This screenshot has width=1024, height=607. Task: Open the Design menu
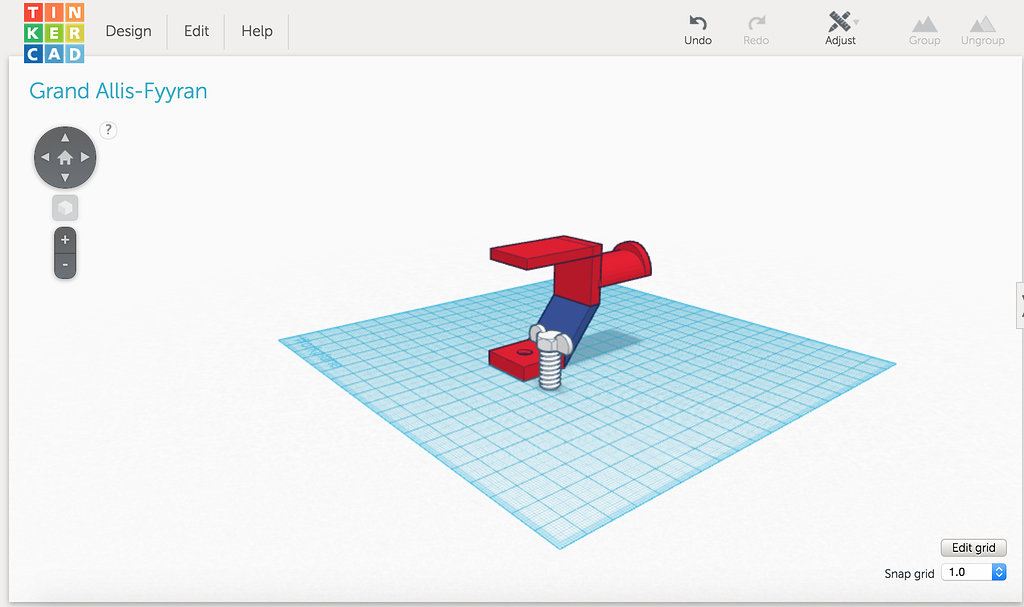[128, 31]
